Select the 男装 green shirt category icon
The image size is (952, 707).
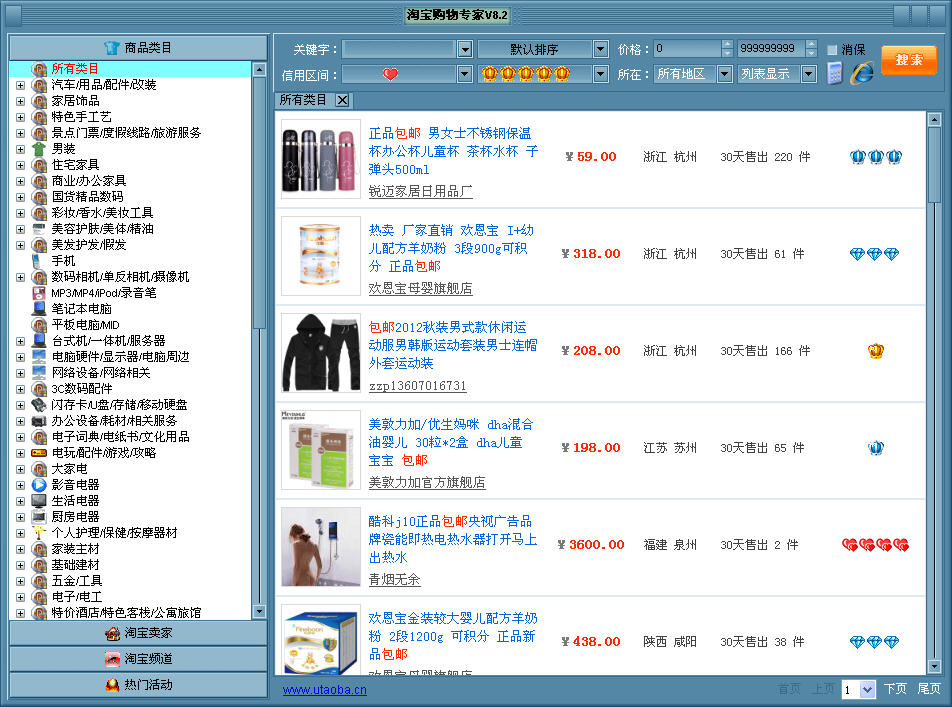[39, 149]
